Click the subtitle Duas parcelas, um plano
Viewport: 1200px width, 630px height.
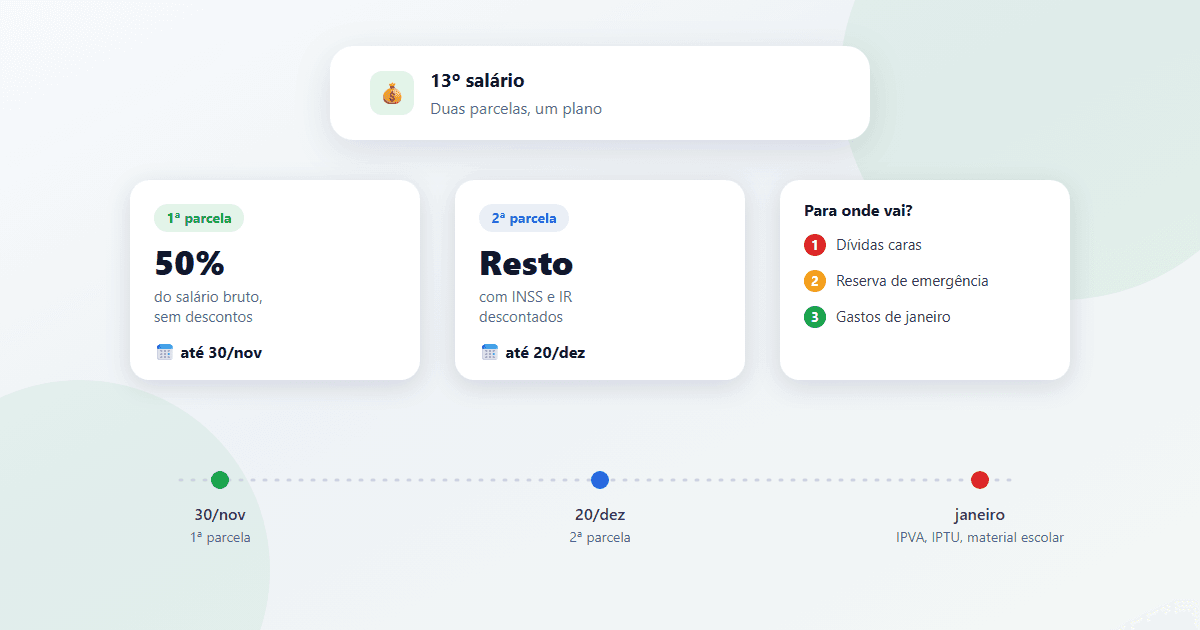click(x=516, y=108)
